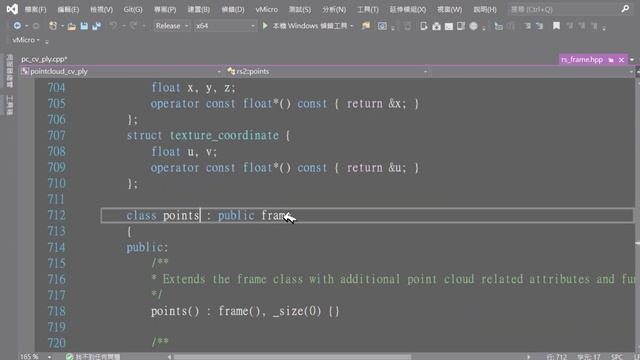Open the Debug (D) menu

point(233,9)
